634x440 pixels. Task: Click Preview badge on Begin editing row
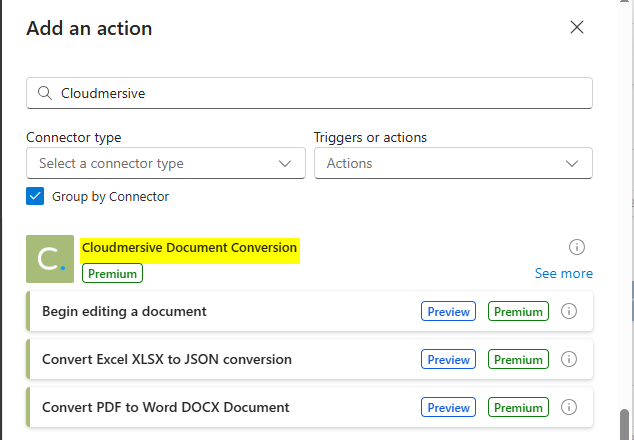(x=448, y=311)
